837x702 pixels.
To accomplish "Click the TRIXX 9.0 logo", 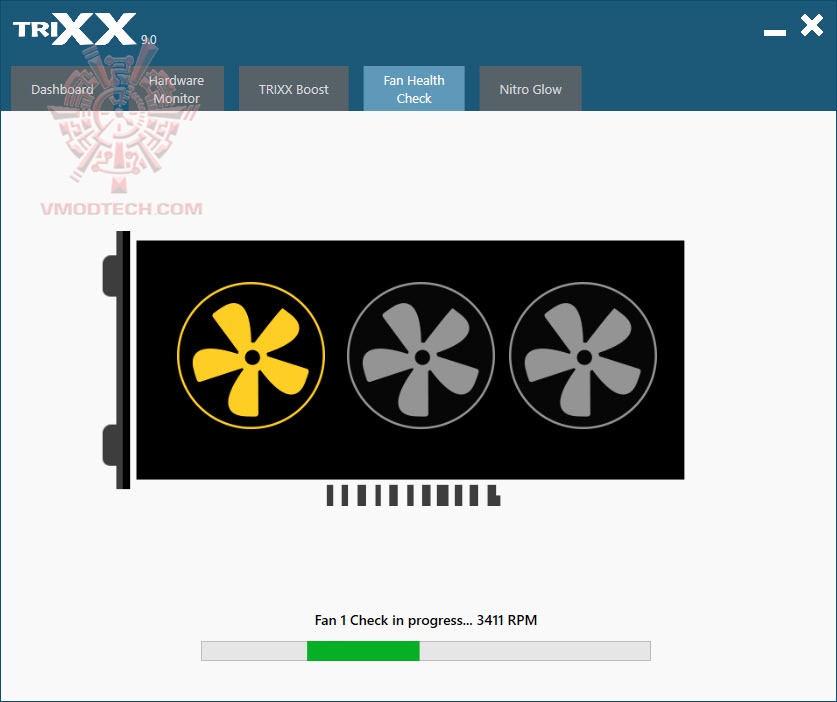I will click(85, 30).
